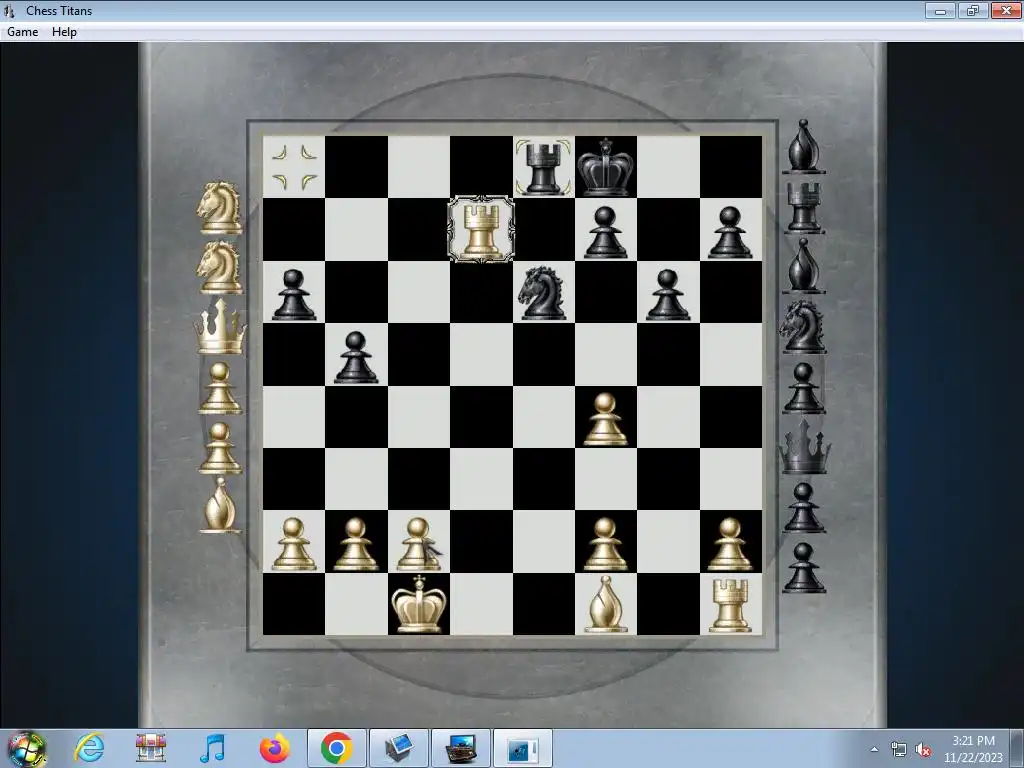Click the 3:21 PM clock in taskbar
Screen dimensions: 1024x768
(x=973, y=741)
